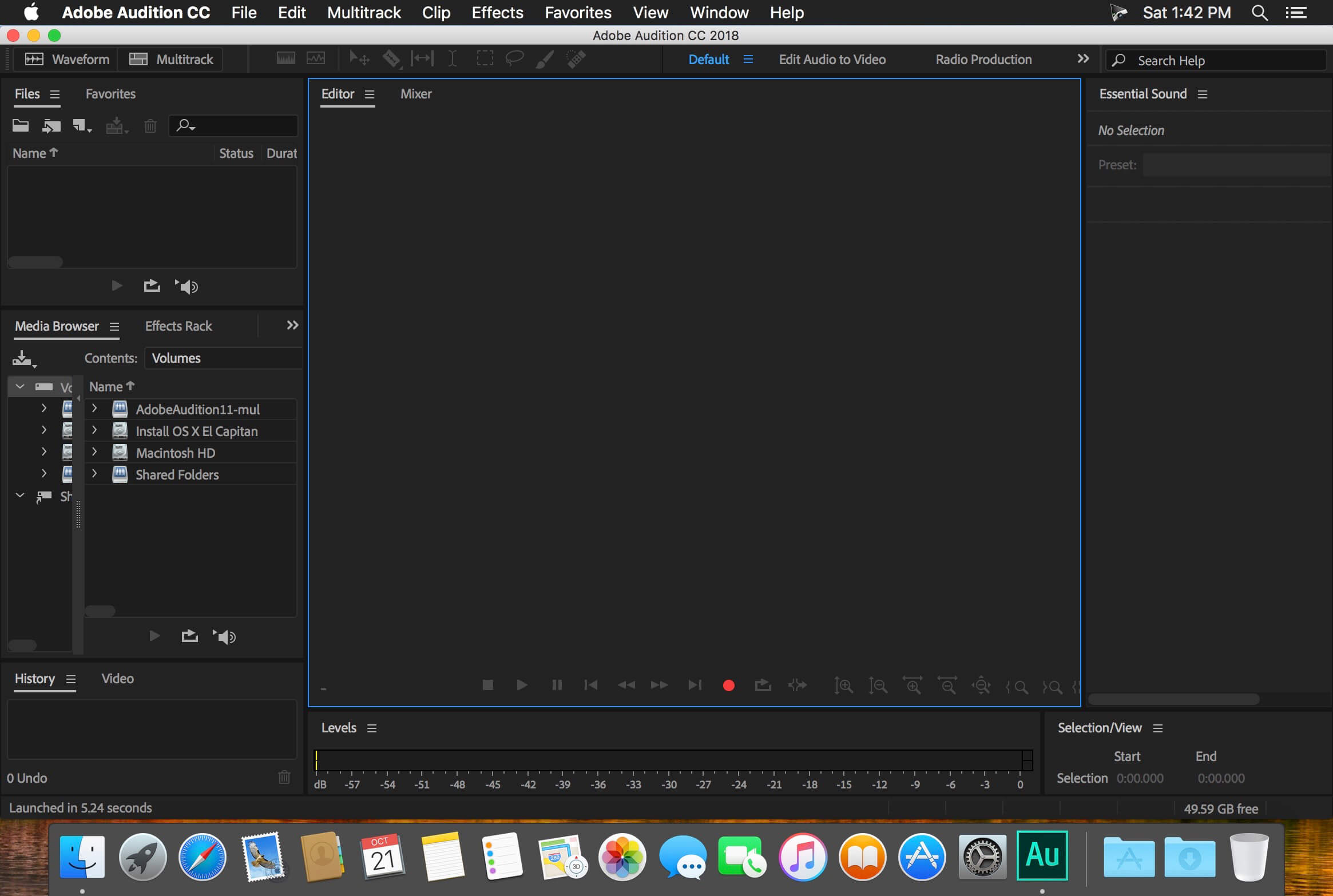
Task: Expand the Macintosh HD volume
Action: coord(94,452)
